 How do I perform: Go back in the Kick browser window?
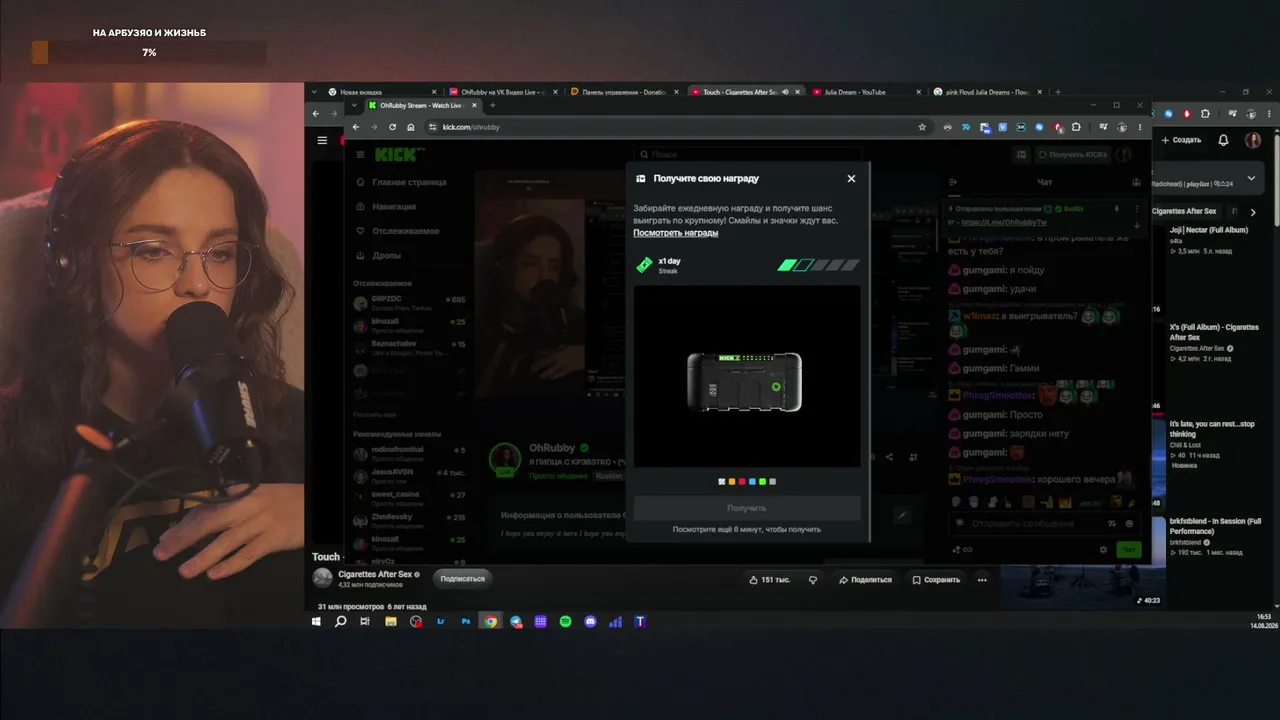(x=356, y=127)
